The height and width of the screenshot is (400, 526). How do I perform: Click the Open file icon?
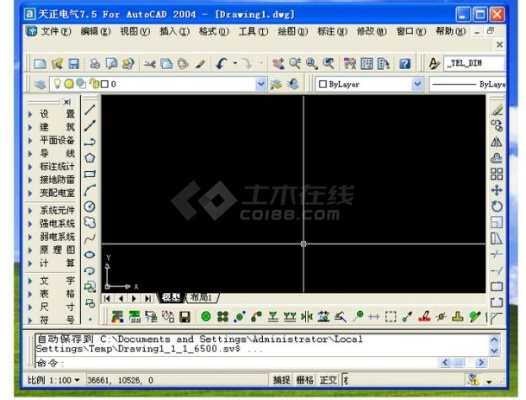tap(57, 63)
